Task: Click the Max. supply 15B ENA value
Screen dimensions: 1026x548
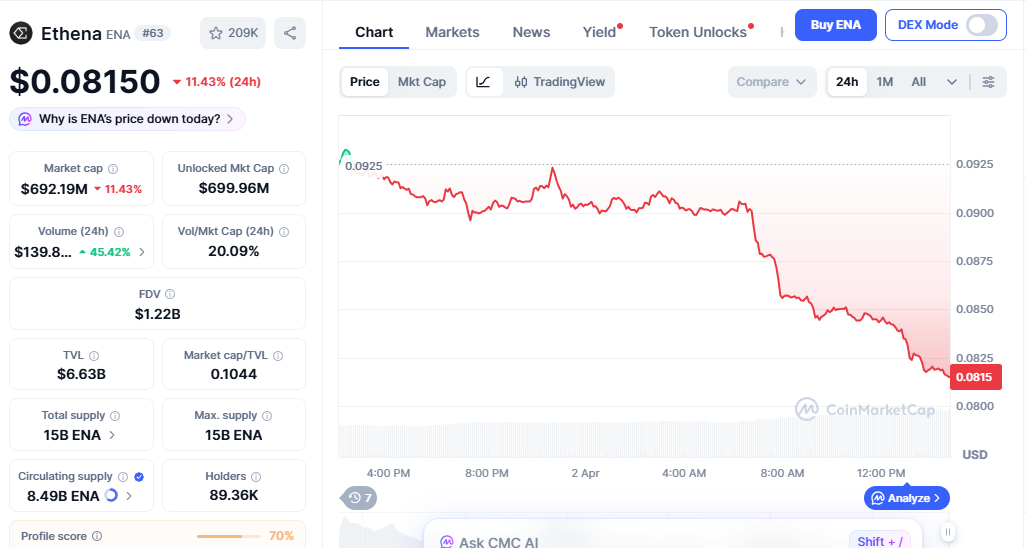Action: 234,435
